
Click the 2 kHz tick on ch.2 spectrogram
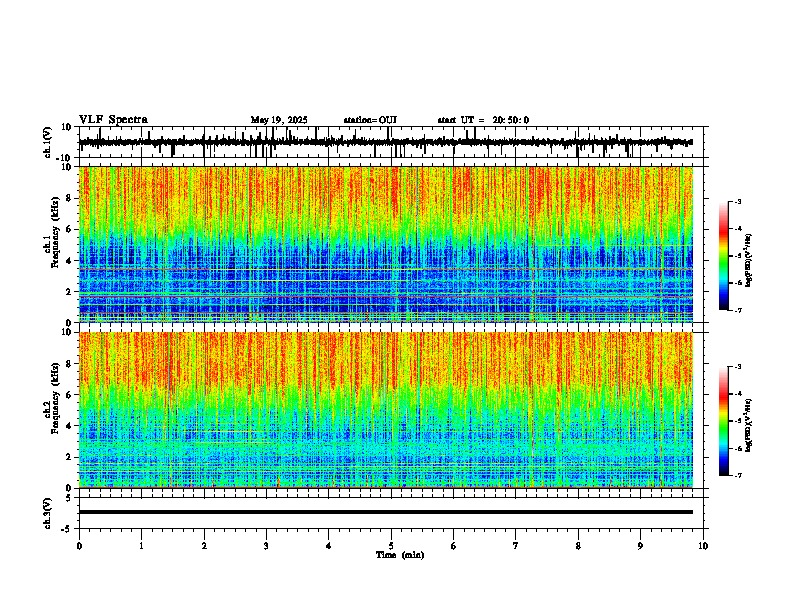coord(70,457)
